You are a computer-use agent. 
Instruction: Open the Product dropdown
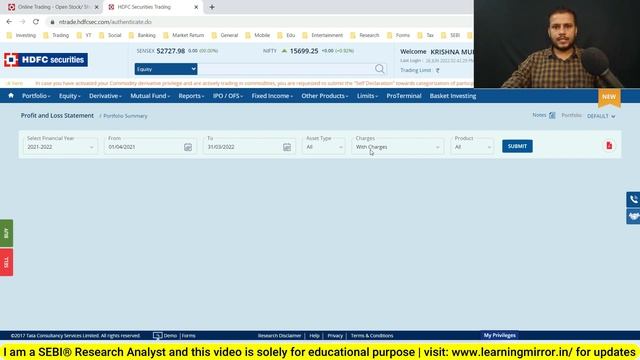click(472, 147)
